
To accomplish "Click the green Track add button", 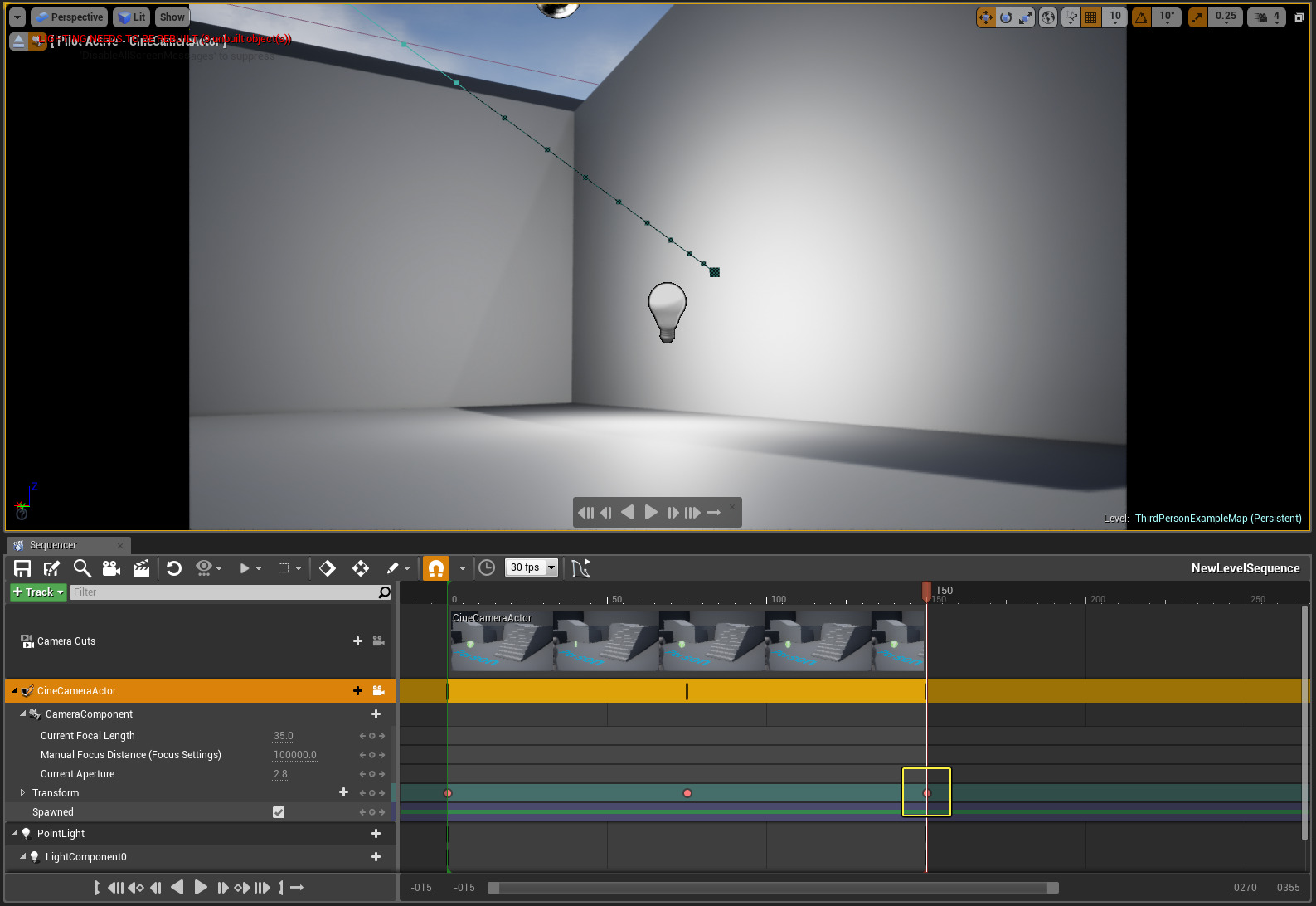I will (38, 592).
